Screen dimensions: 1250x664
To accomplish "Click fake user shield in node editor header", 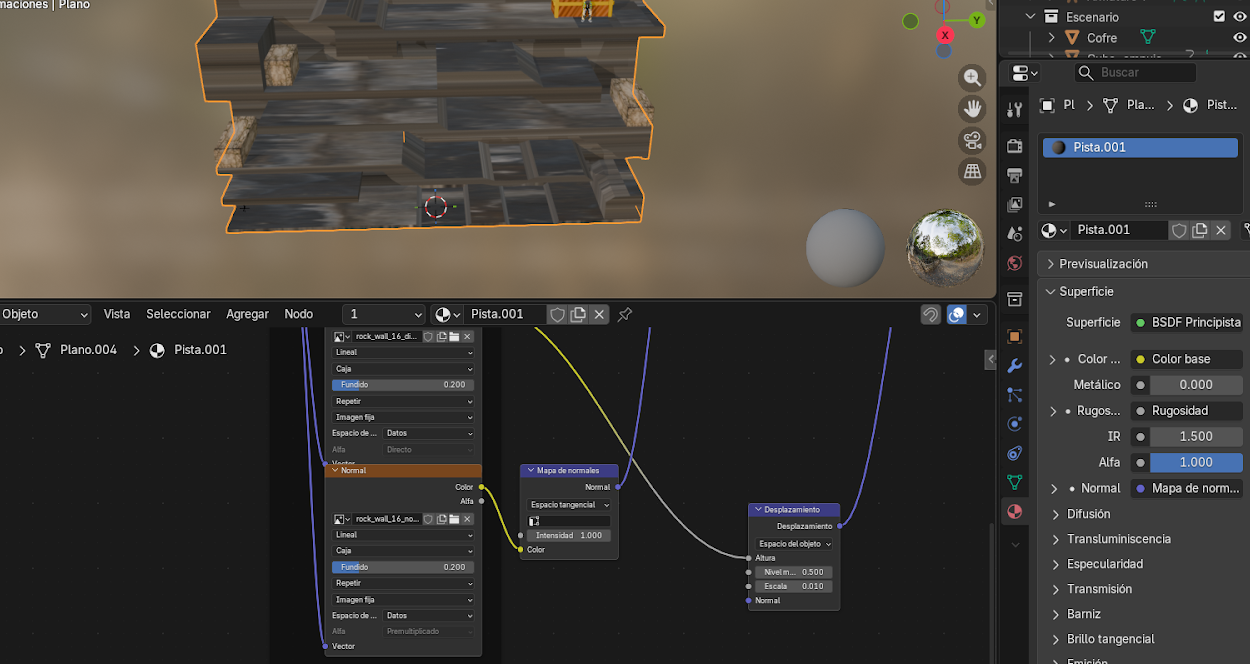I will (558, 314).
